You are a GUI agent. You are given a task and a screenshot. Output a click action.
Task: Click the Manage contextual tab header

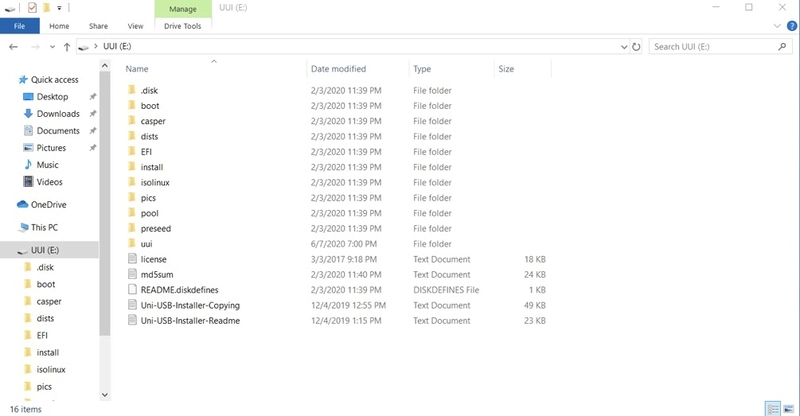[x=183, y=9]
